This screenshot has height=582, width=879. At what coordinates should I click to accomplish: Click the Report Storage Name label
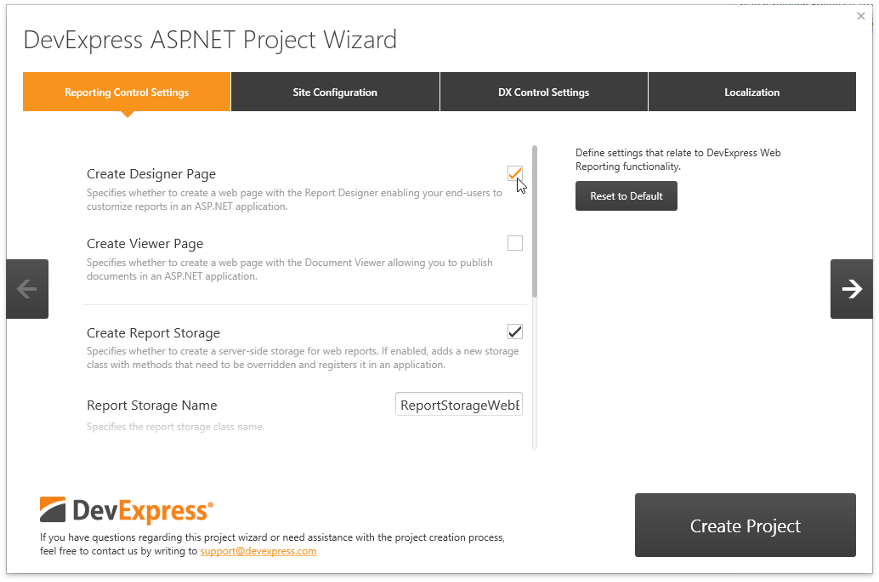point(152,405)
